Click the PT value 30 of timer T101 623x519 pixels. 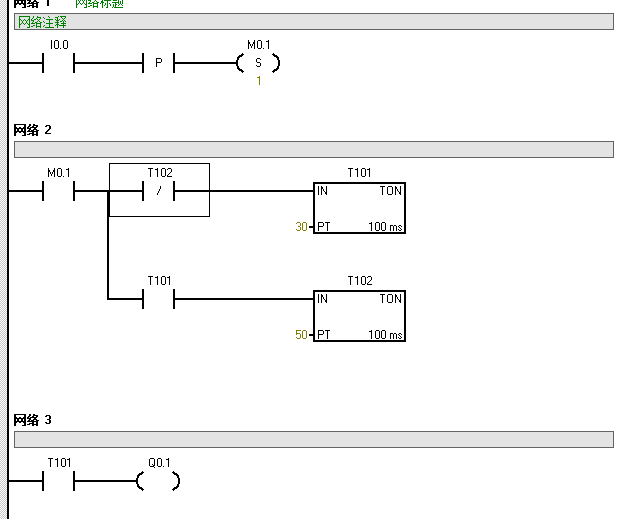tap(301, 227)
